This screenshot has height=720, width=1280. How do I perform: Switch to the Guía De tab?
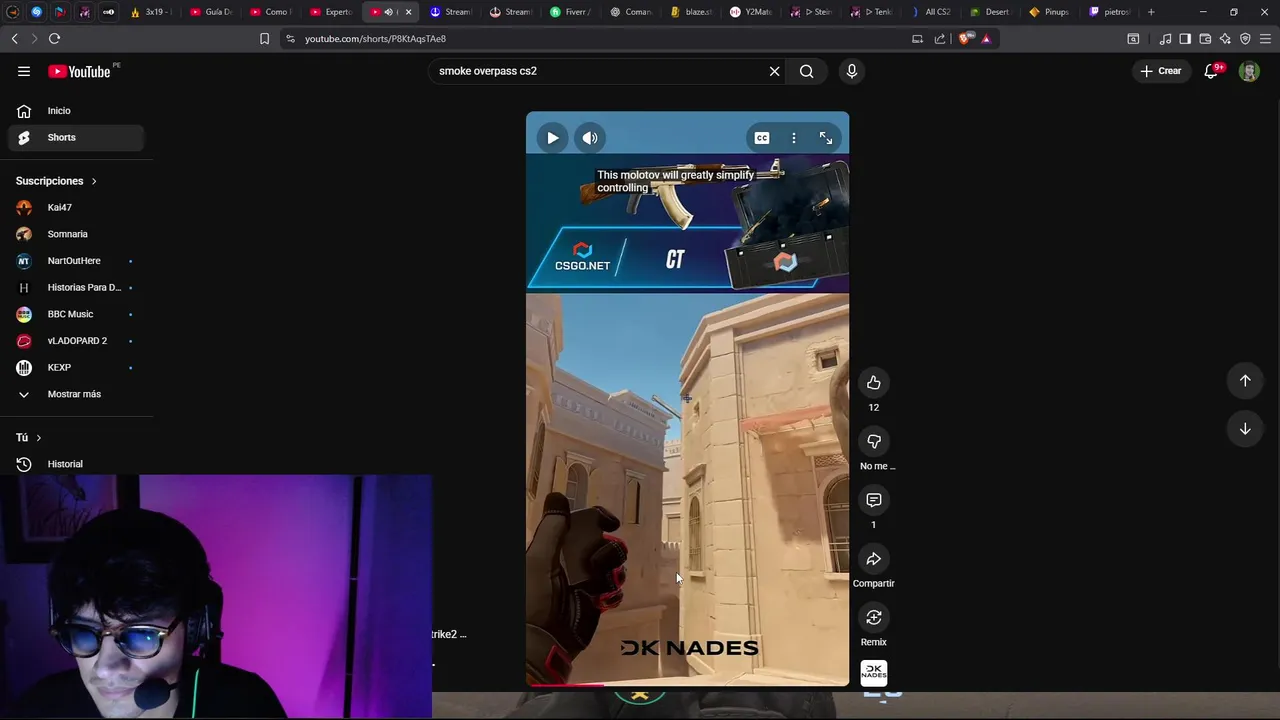coord(210,12)
